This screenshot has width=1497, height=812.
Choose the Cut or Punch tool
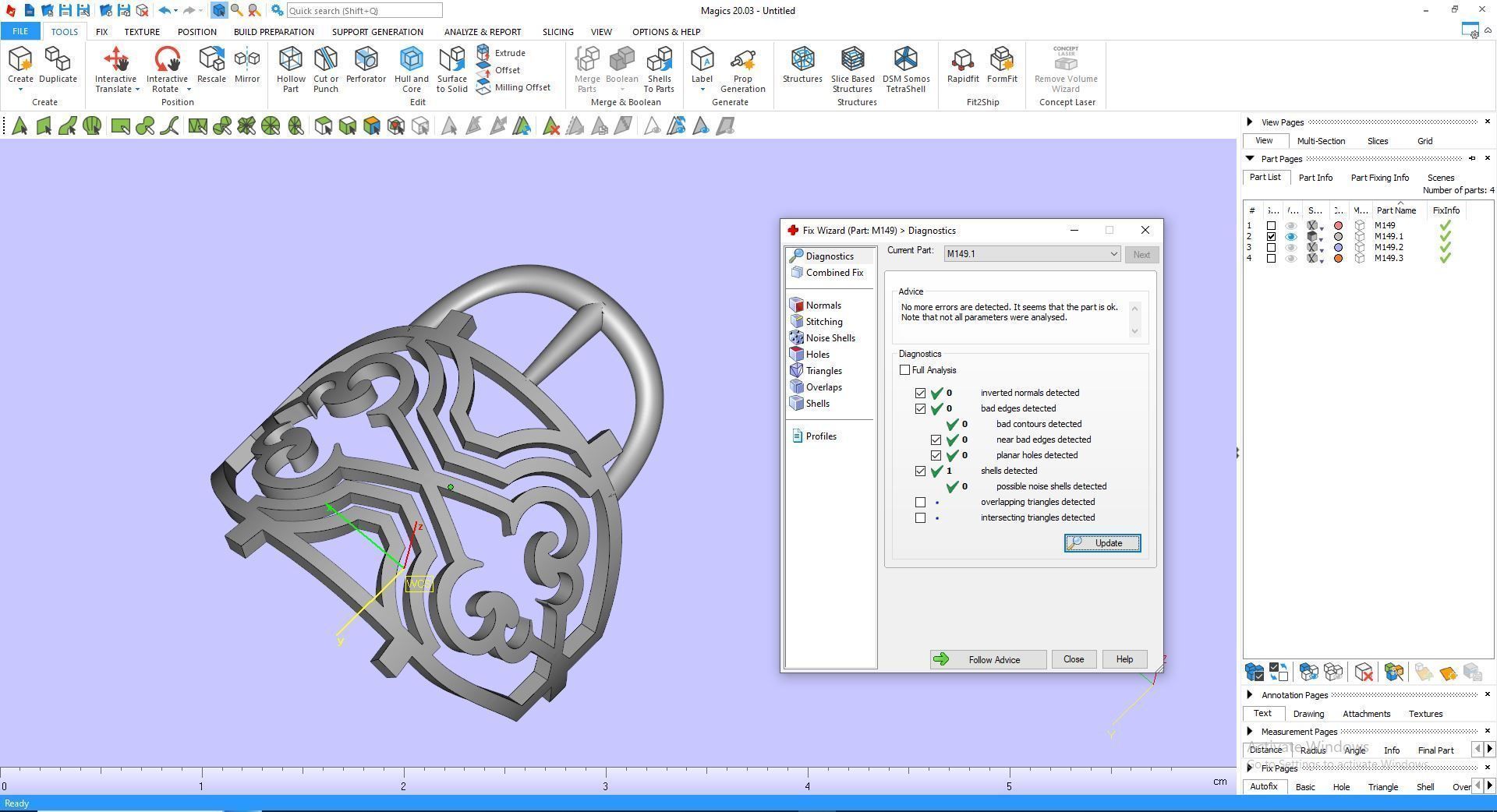[326, 69]
